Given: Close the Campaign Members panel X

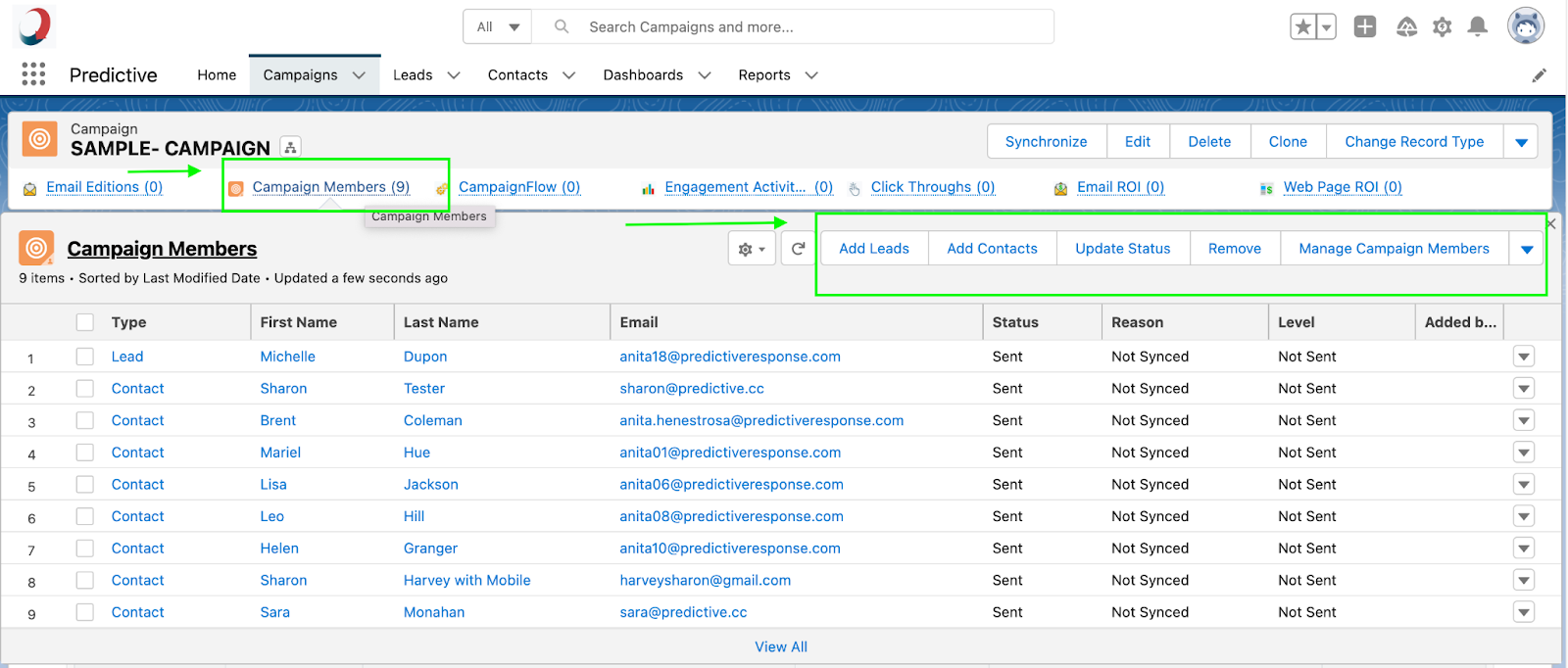Looking at the screenshot, I should [x=1551, y=224].
